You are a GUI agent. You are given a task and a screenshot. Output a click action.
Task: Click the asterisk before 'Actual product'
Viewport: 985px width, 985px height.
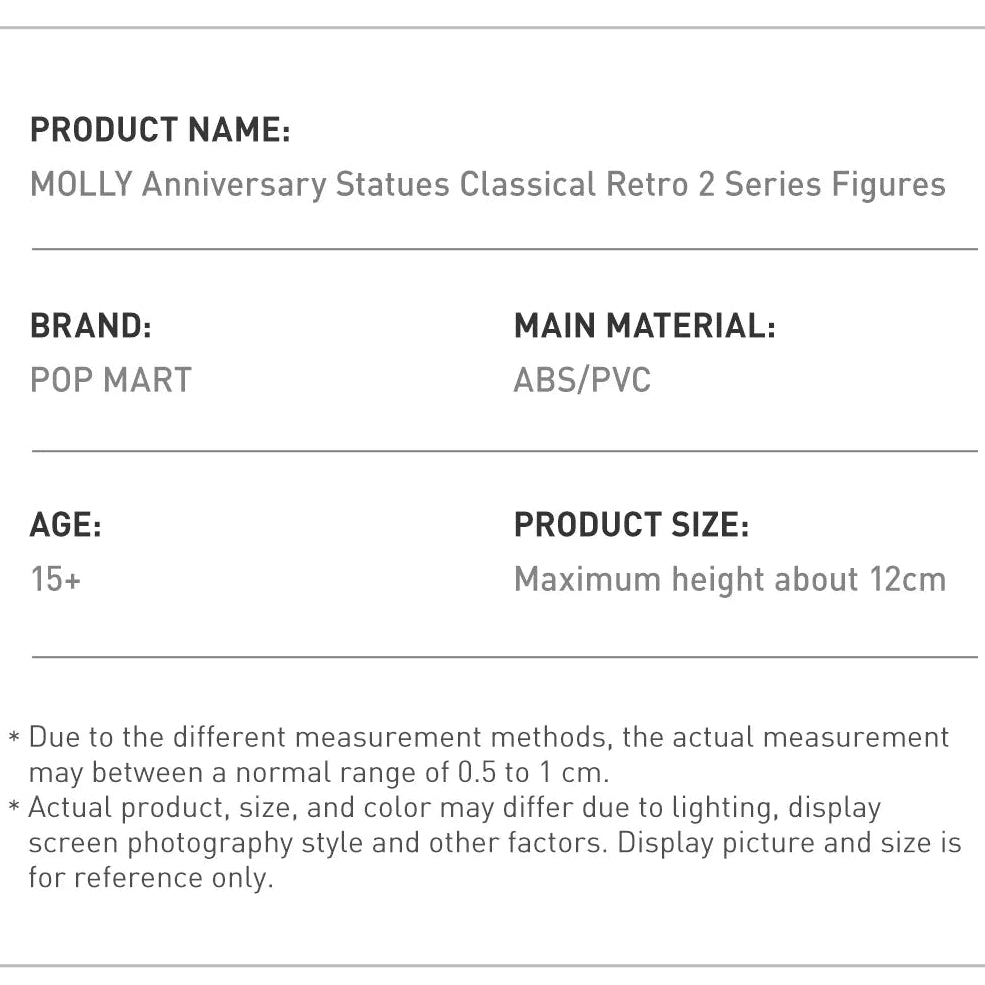click(x=14, y=809)
